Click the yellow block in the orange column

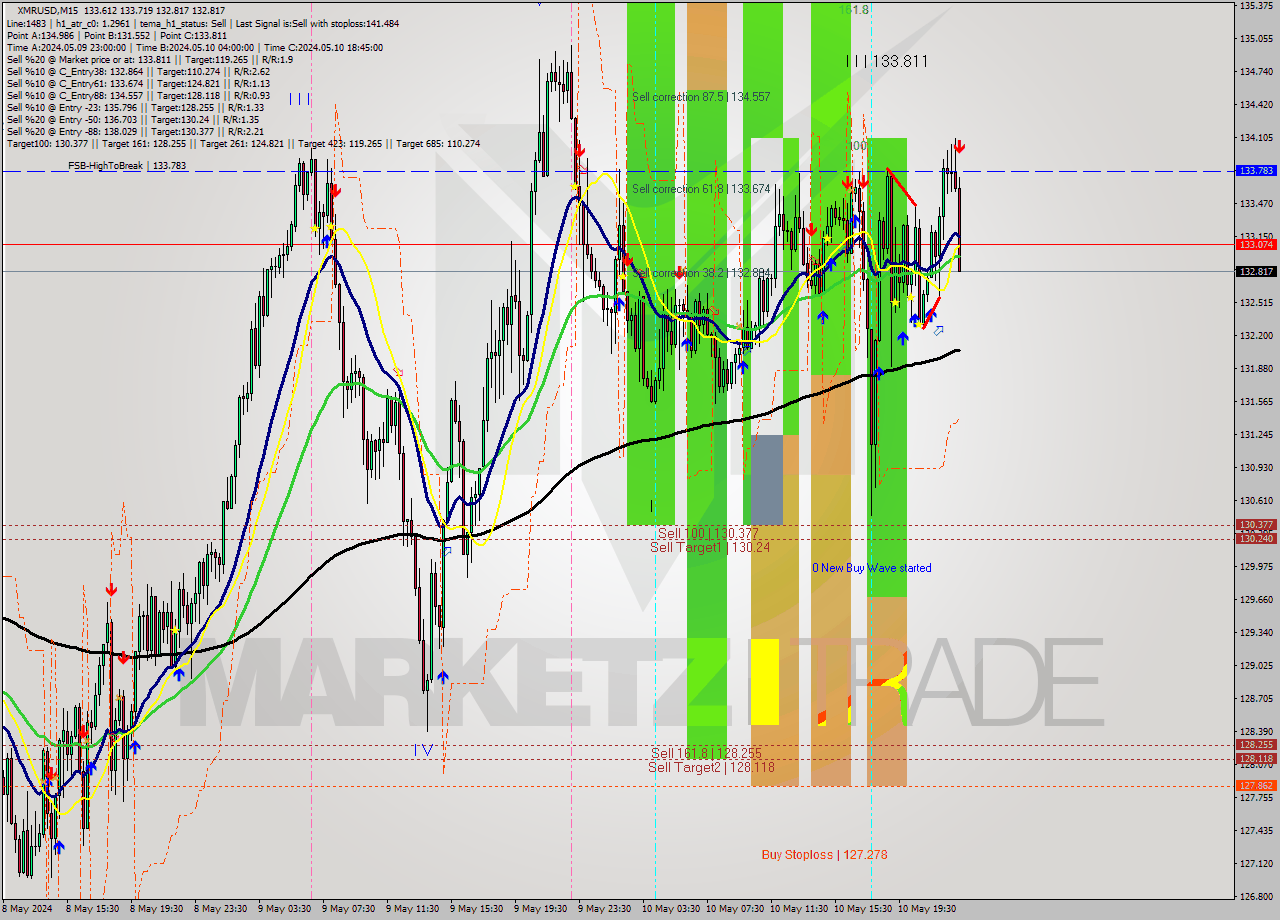[764, 682]
